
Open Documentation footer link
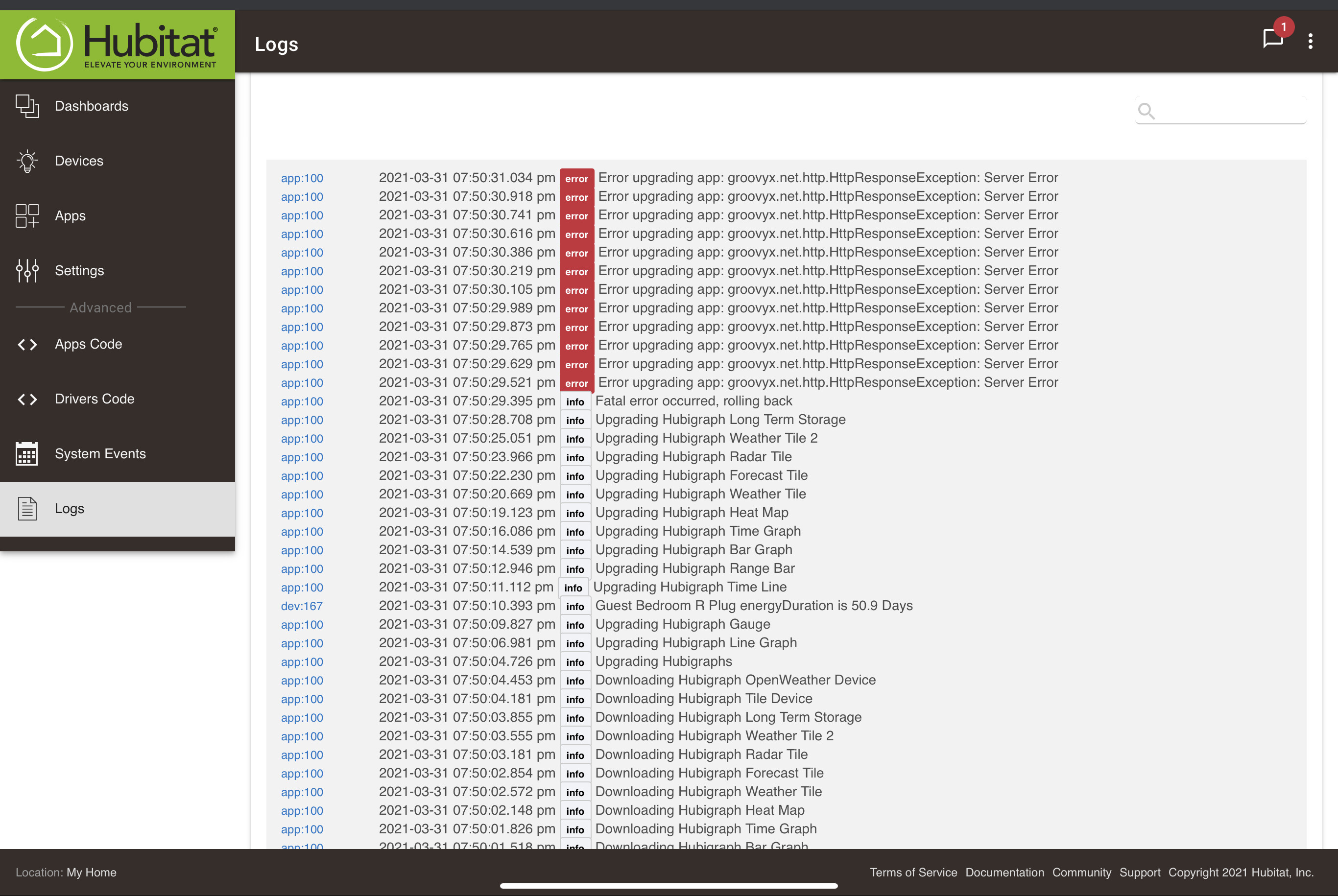1004,872
